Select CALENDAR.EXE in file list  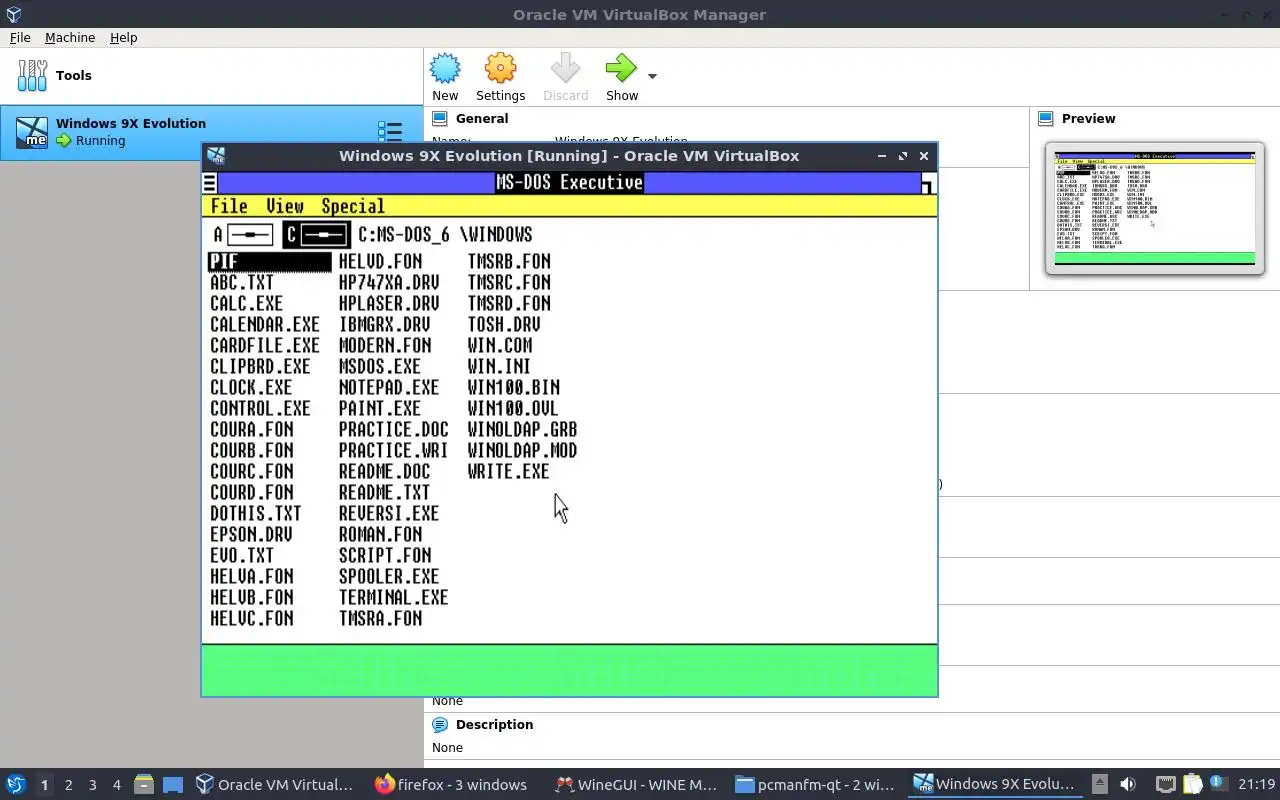(x=265, y=324)
